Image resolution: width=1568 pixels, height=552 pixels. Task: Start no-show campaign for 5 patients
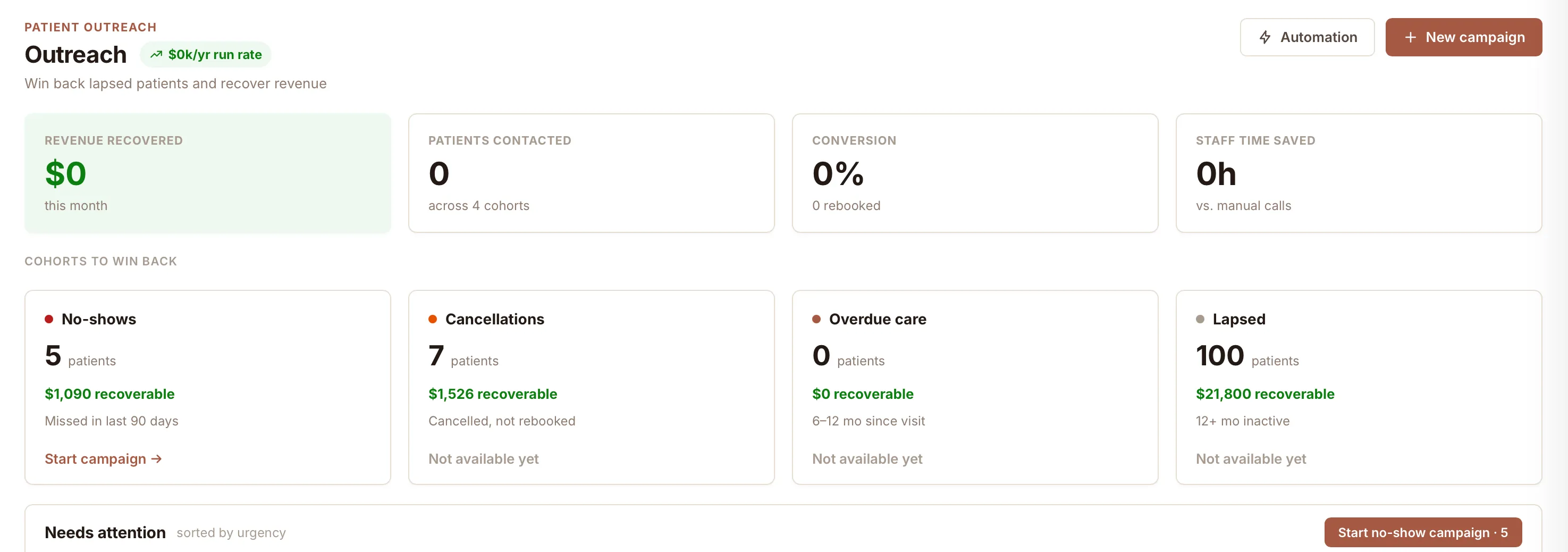point(1422,532)
